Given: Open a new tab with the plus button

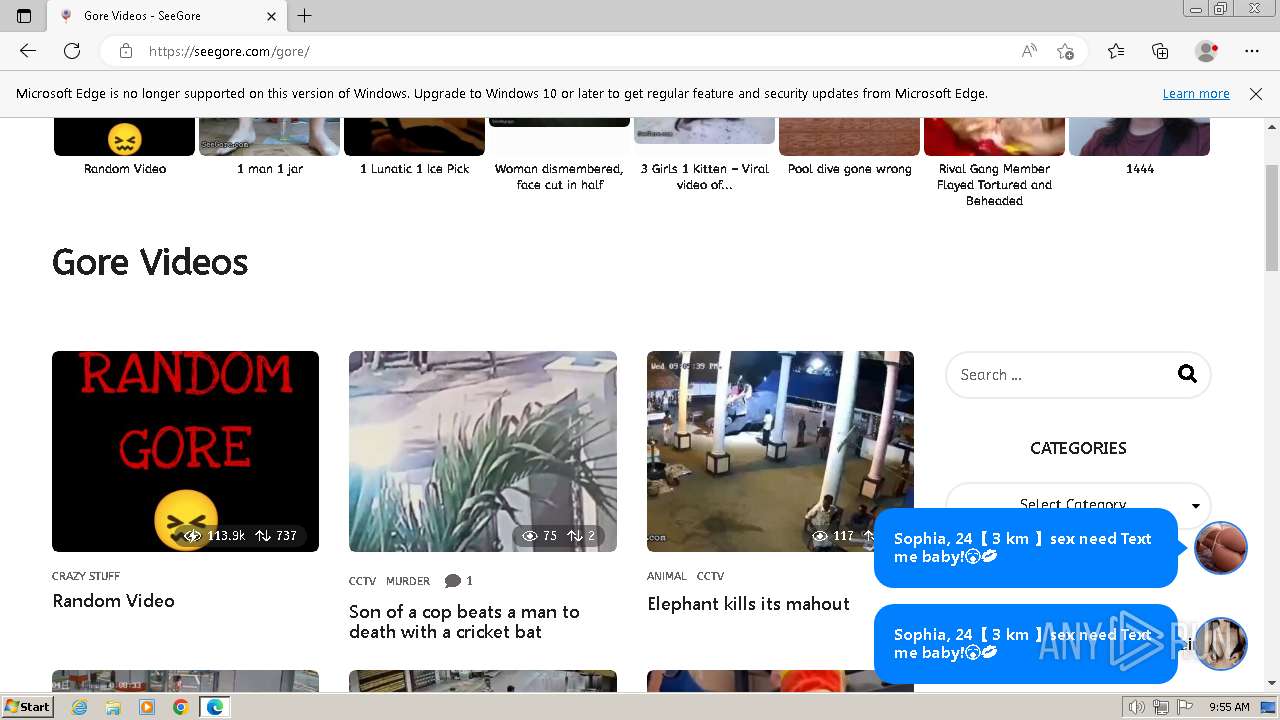Looking at the screenshot, I should pos(305,16).
